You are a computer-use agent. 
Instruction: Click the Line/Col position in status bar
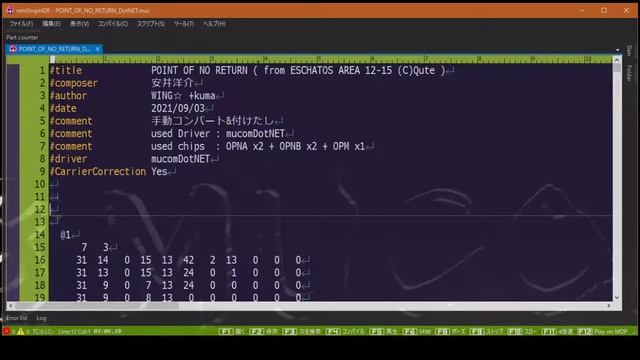tap(74, 331)
